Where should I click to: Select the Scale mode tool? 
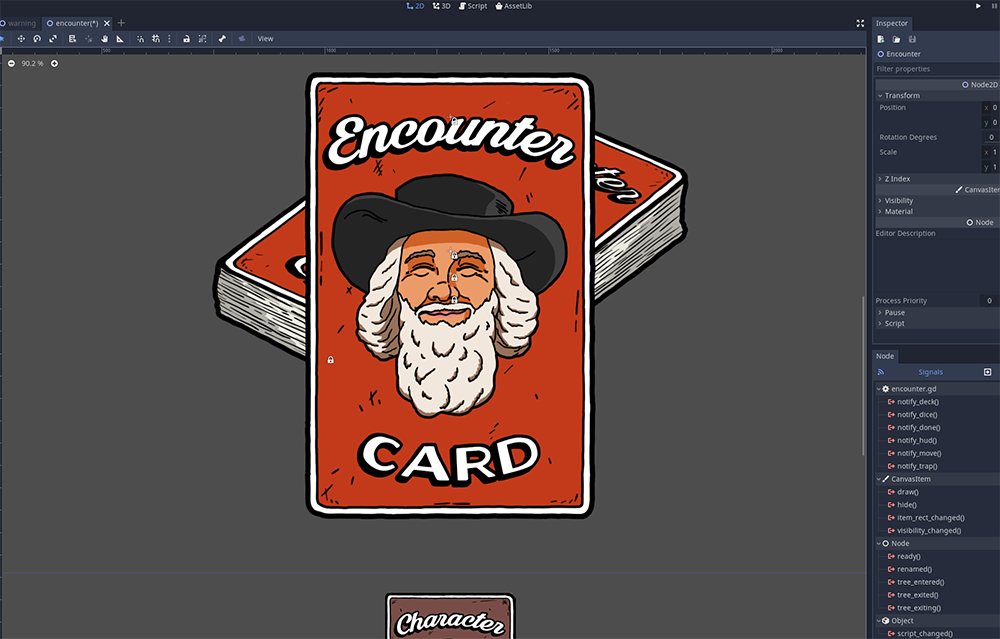tap(53, 39)
